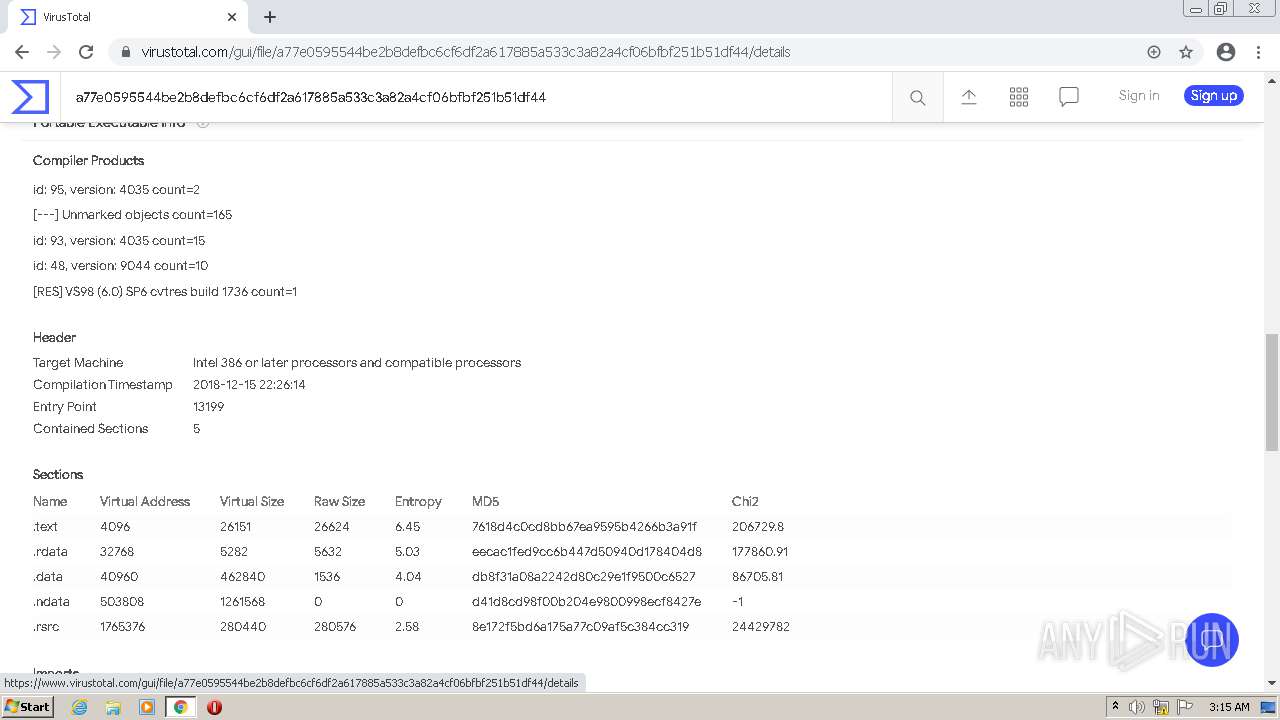Select the VirusTotal browser tab

pyautogui.click(x=128, y=17)
